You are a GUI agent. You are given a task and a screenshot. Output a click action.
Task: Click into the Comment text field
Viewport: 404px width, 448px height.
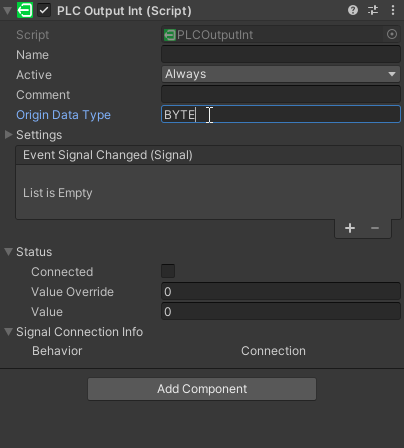click(x=281, y=94)
